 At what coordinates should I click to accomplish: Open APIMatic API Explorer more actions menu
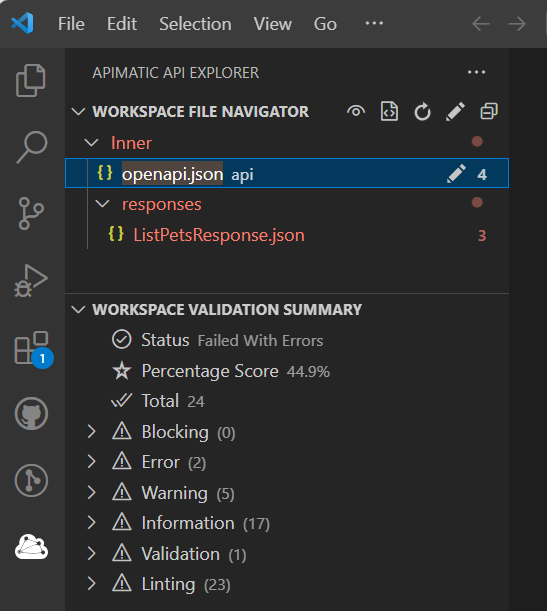pyautogui.click(x=476, y=72)
